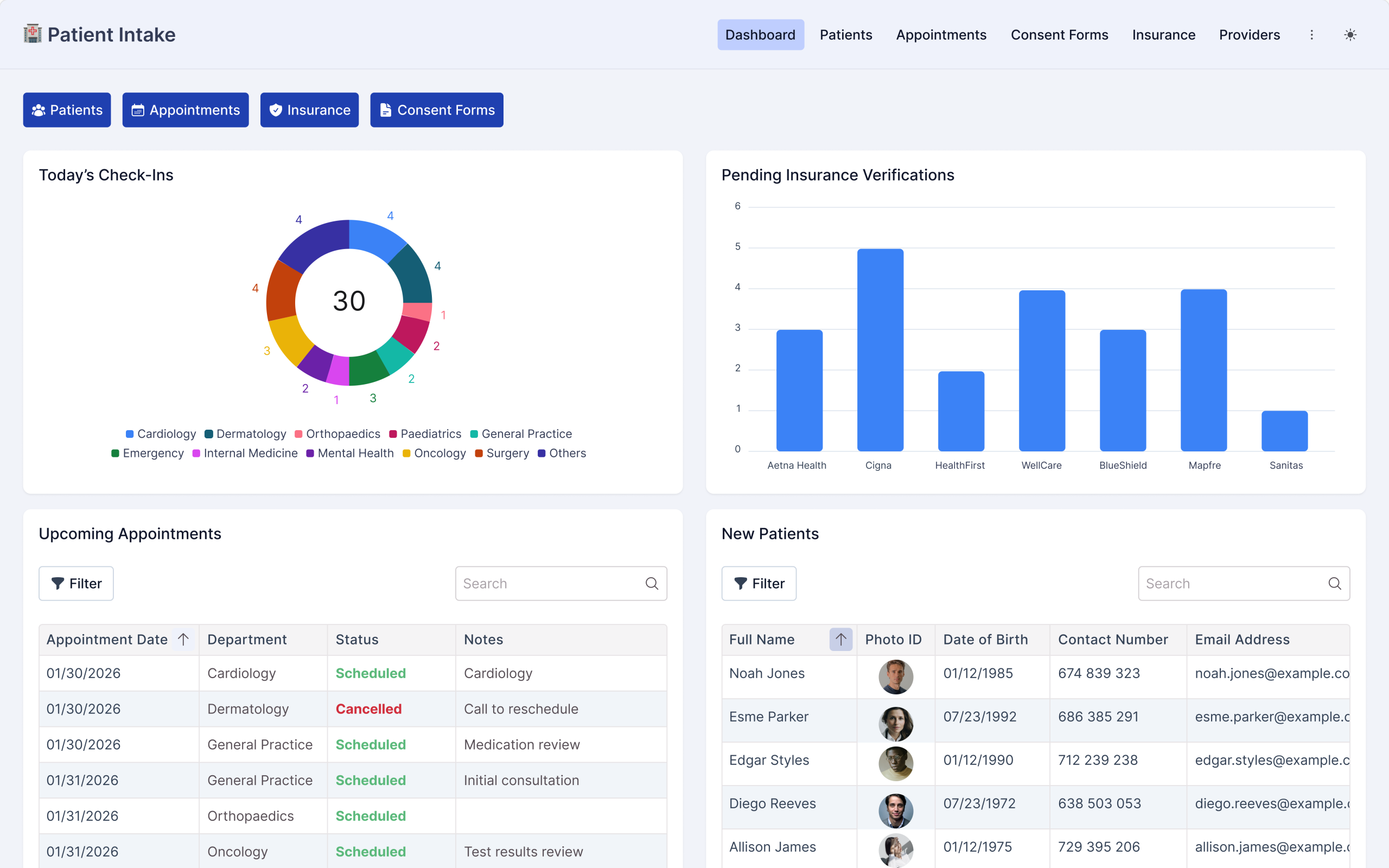Click the search magnifier in New Patients panel
1389x868 pixels.
(1335, 583)
